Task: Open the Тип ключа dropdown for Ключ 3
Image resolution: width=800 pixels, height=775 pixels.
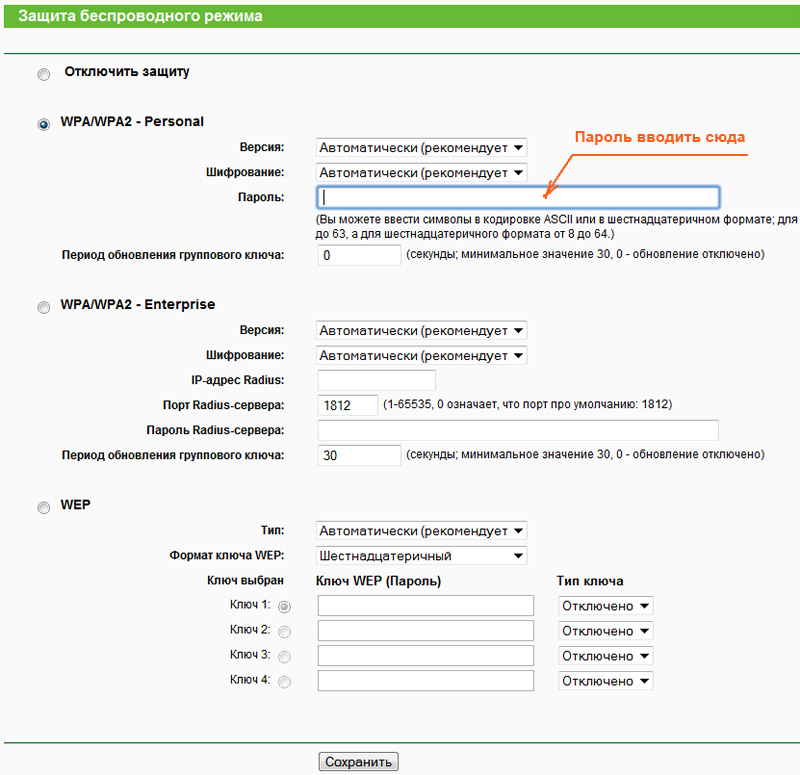Action: tap(606, 656)
